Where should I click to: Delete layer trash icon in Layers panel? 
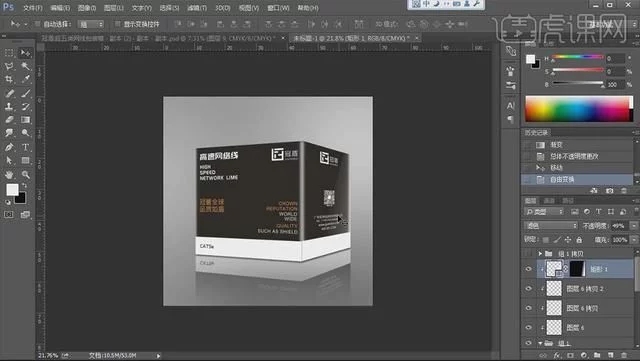pos(624,355)
